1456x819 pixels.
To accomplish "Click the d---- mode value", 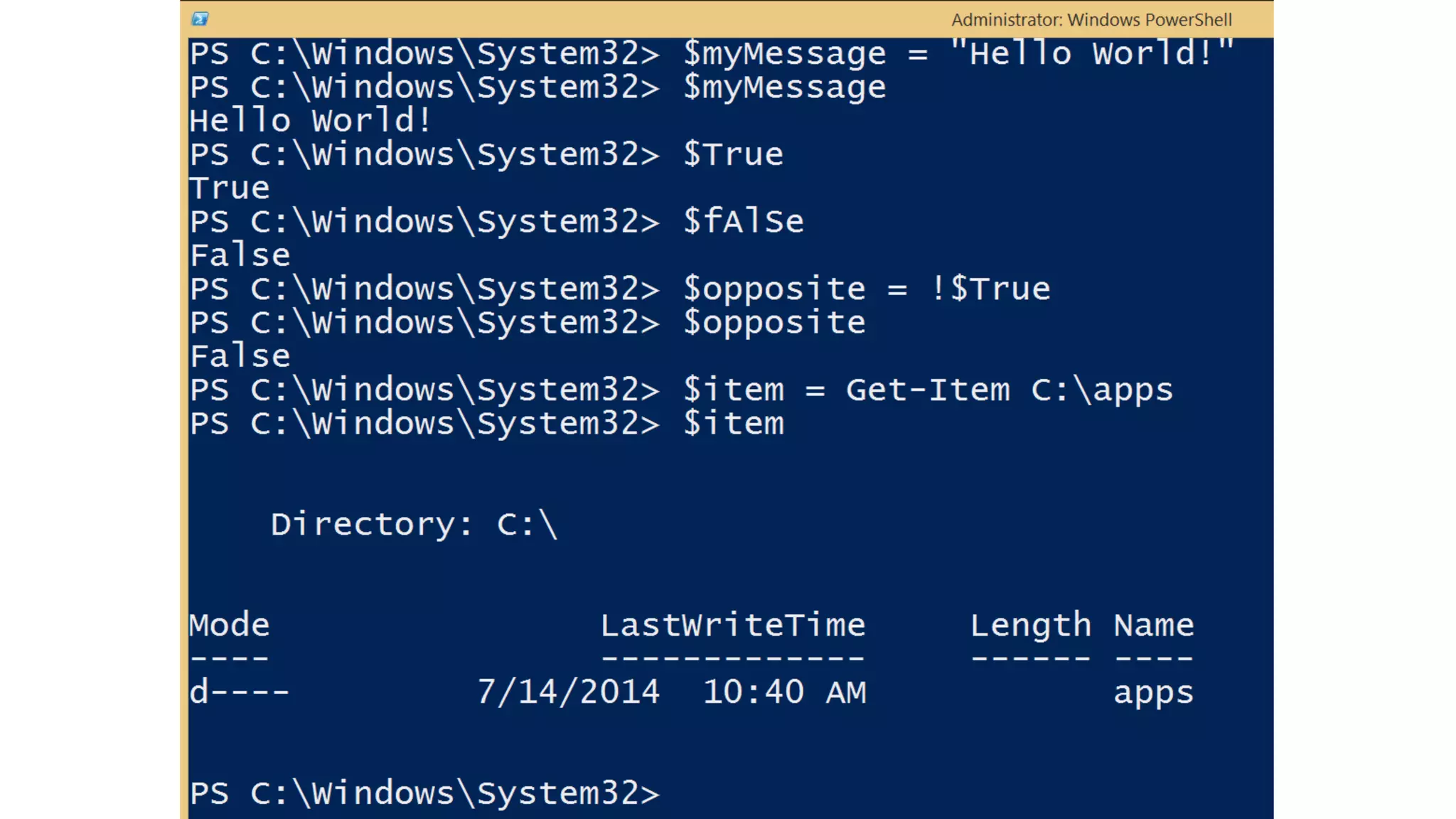I will pyautogui.click(x=240, y=692).
